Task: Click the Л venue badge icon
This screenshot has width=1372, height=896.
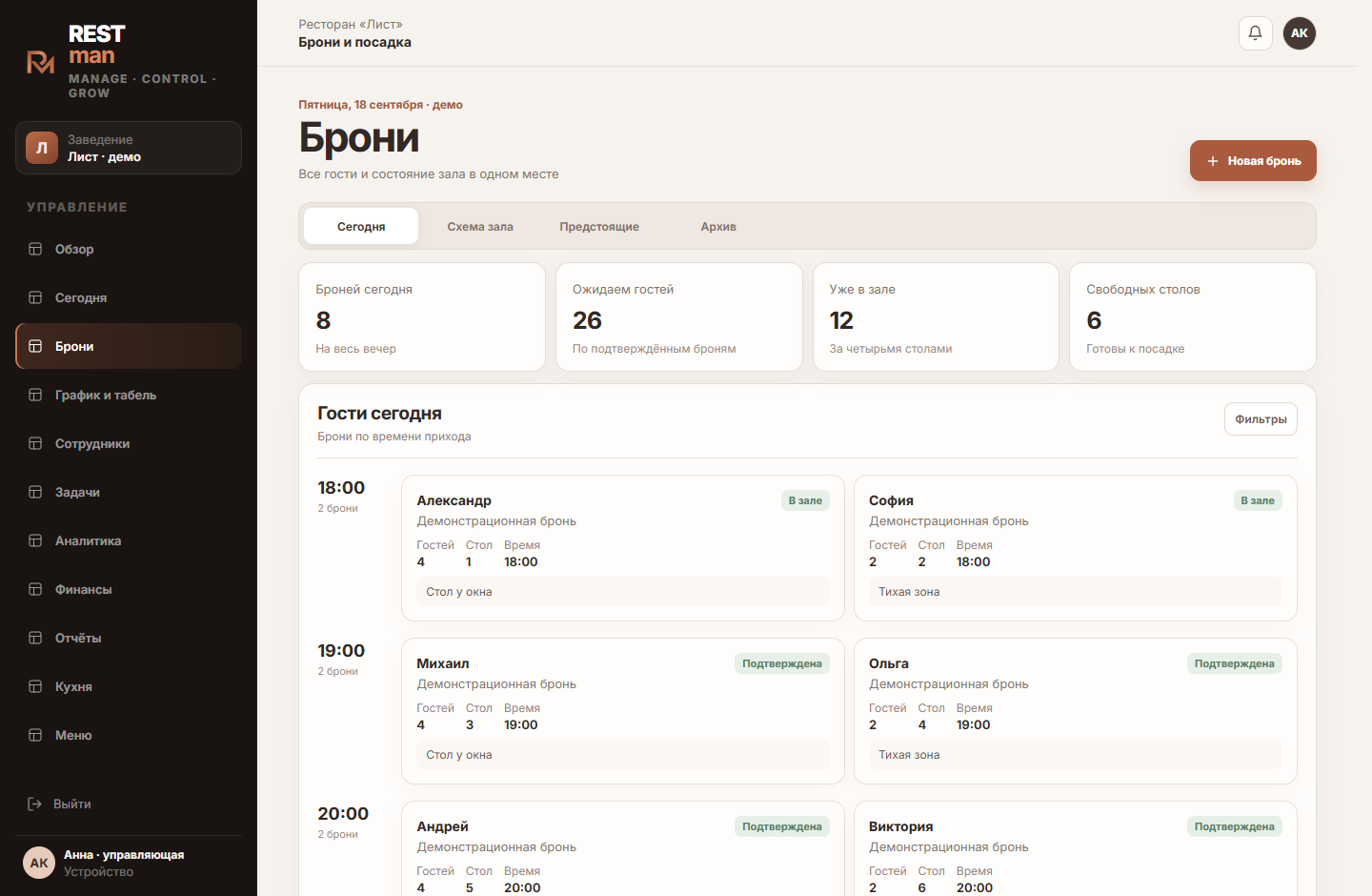Action: 42,148
